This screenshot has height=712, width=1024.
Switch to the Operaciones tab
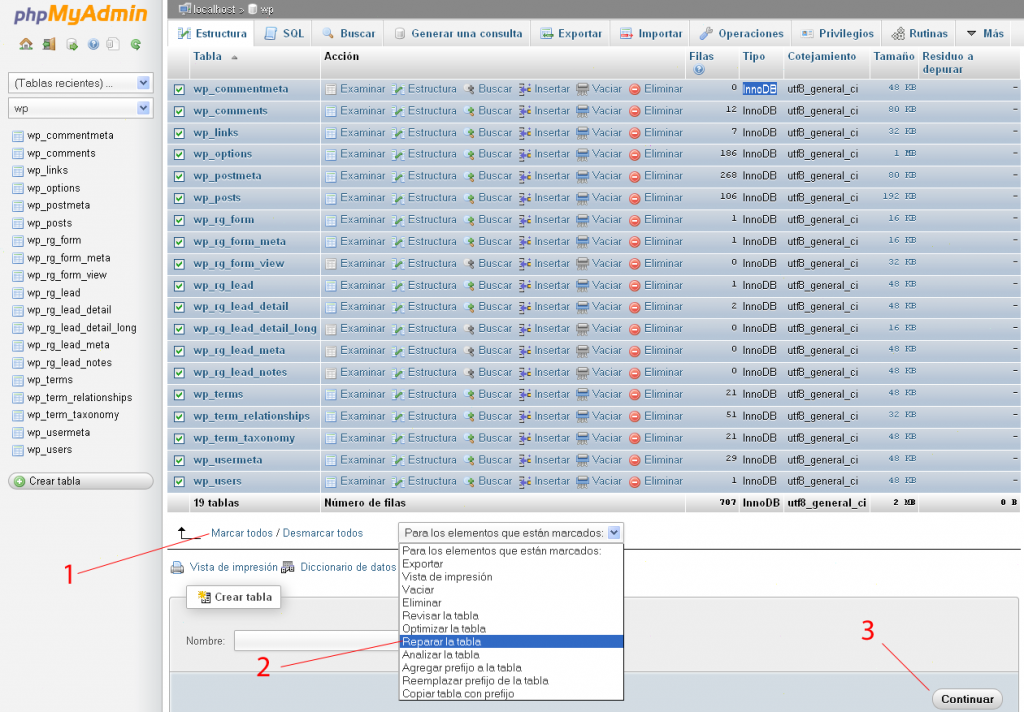[x=741, y=33]
